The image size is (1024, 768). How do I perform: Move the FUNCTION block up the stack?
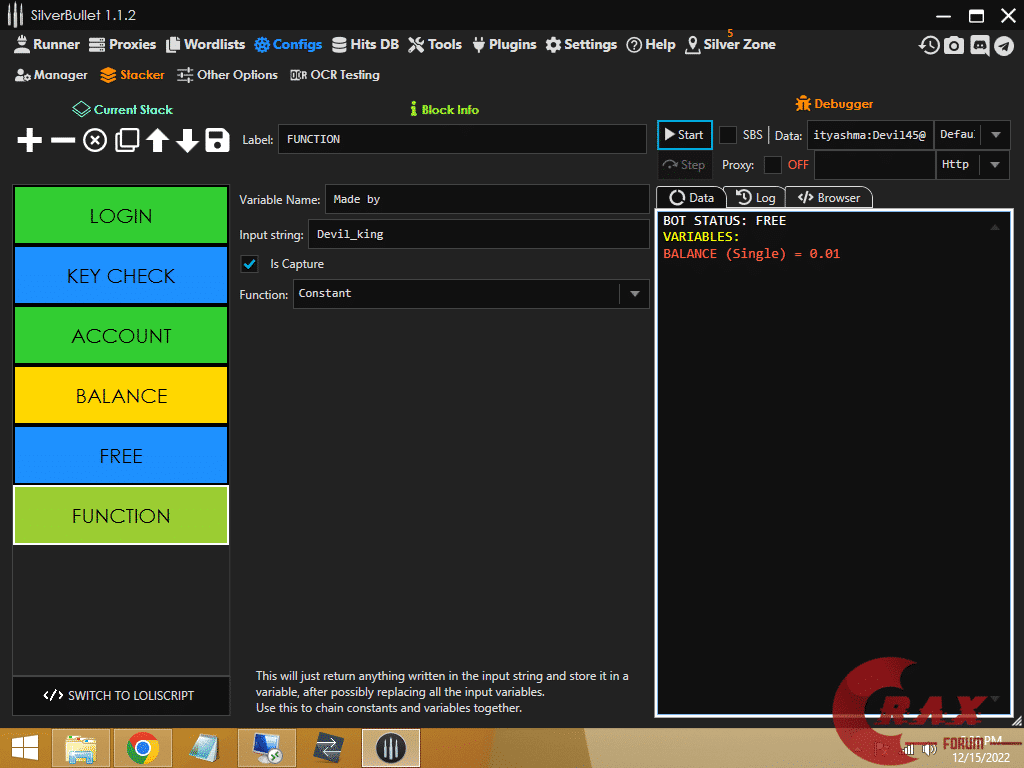[x=156, y=140]
